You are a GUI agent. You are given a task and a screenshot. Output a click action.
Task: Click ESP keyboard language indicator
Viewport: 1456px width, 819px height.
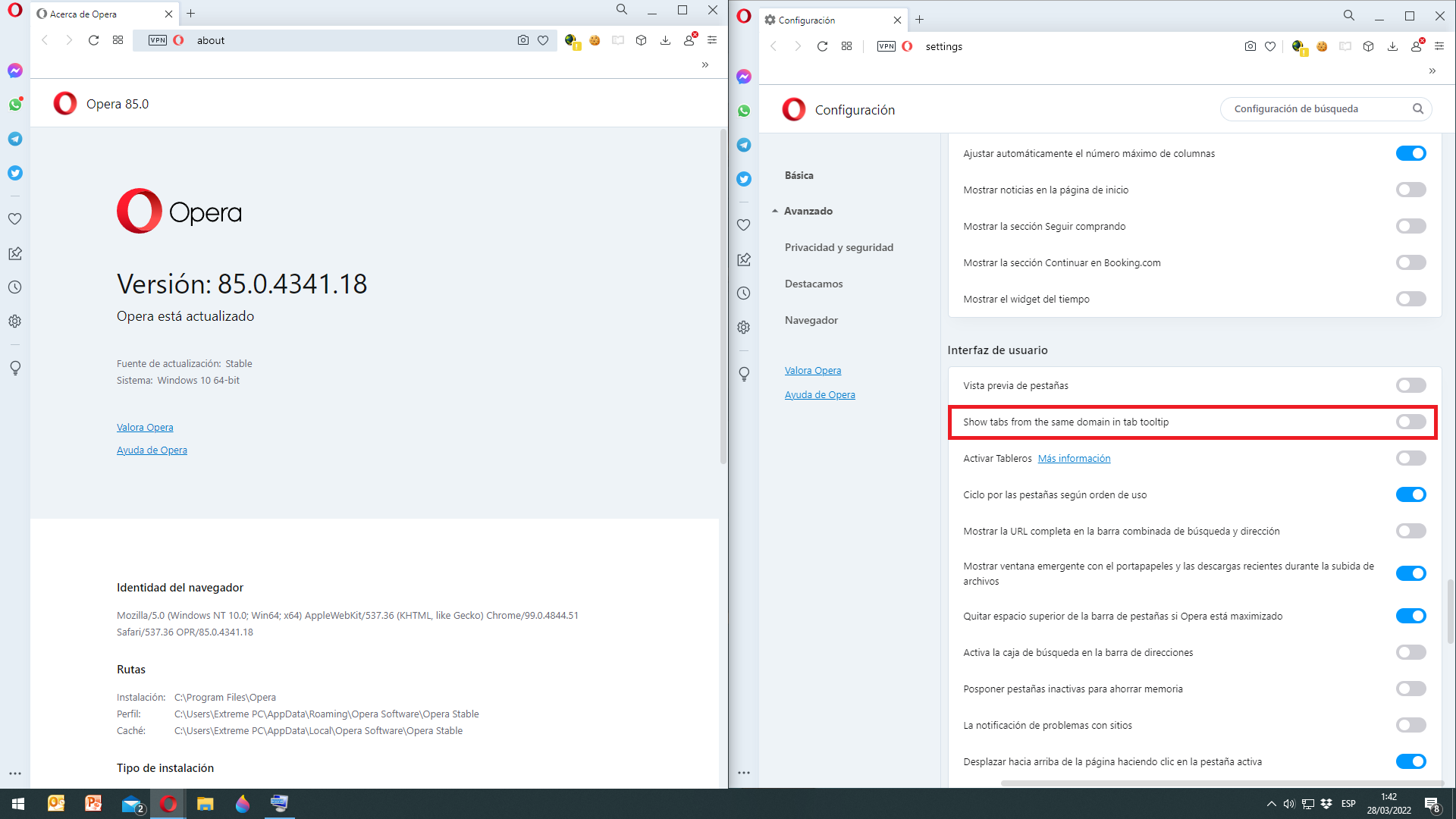coord(1348,804)
